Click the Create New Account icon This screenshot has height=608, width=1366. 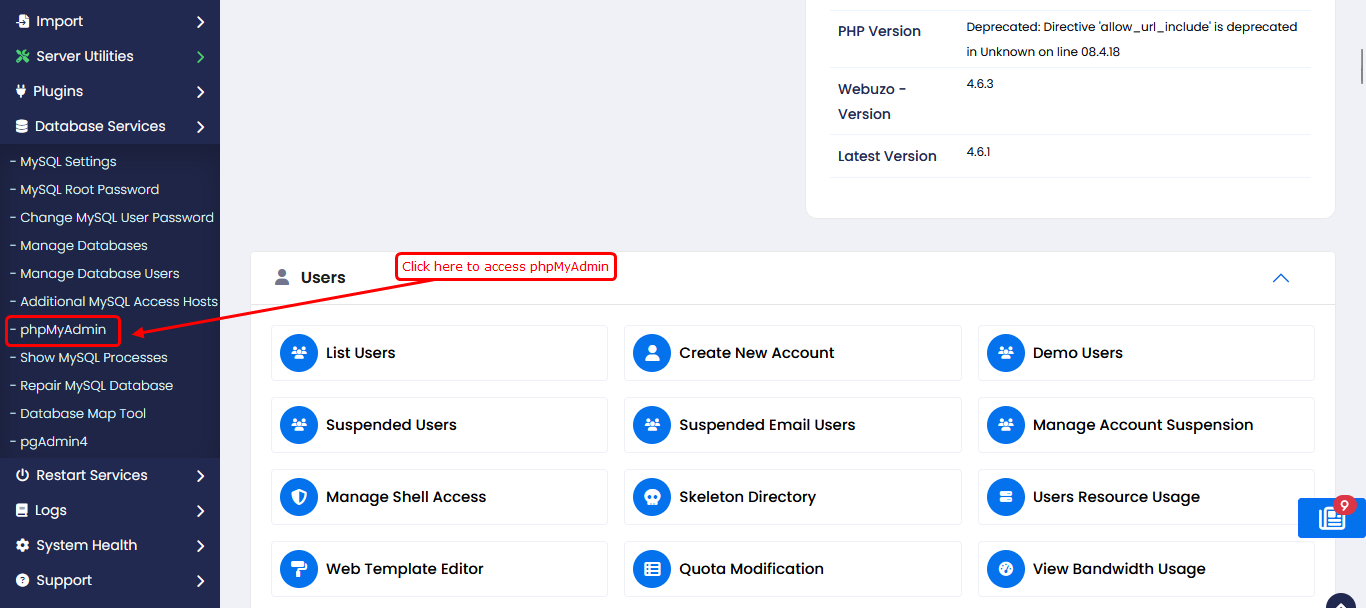(x=652, y=353)
